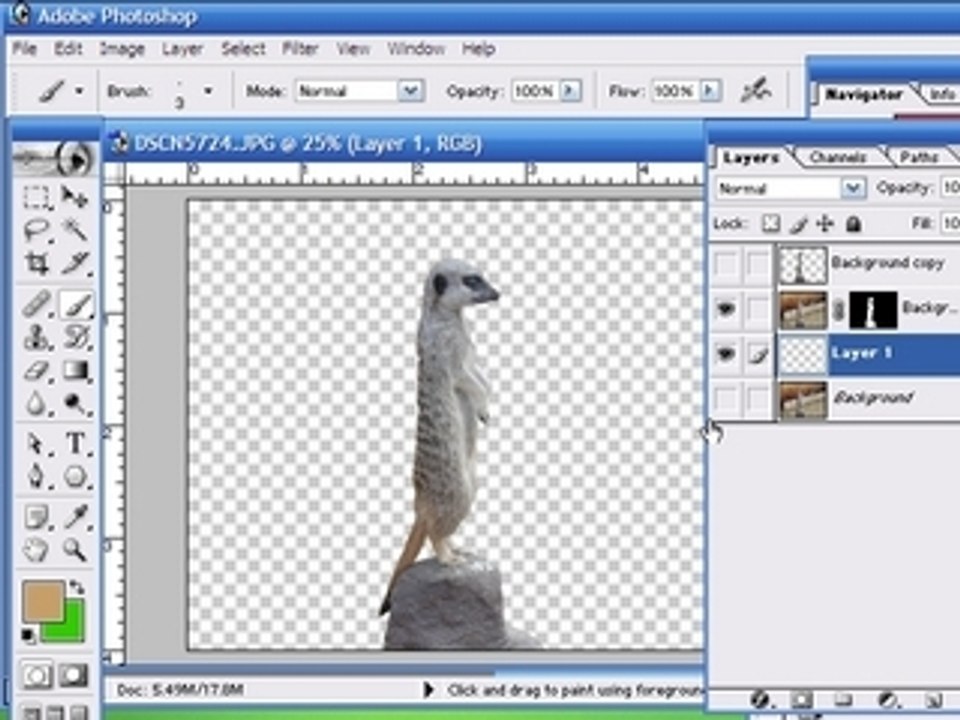Show the Background copy layer

pos(726,265)
